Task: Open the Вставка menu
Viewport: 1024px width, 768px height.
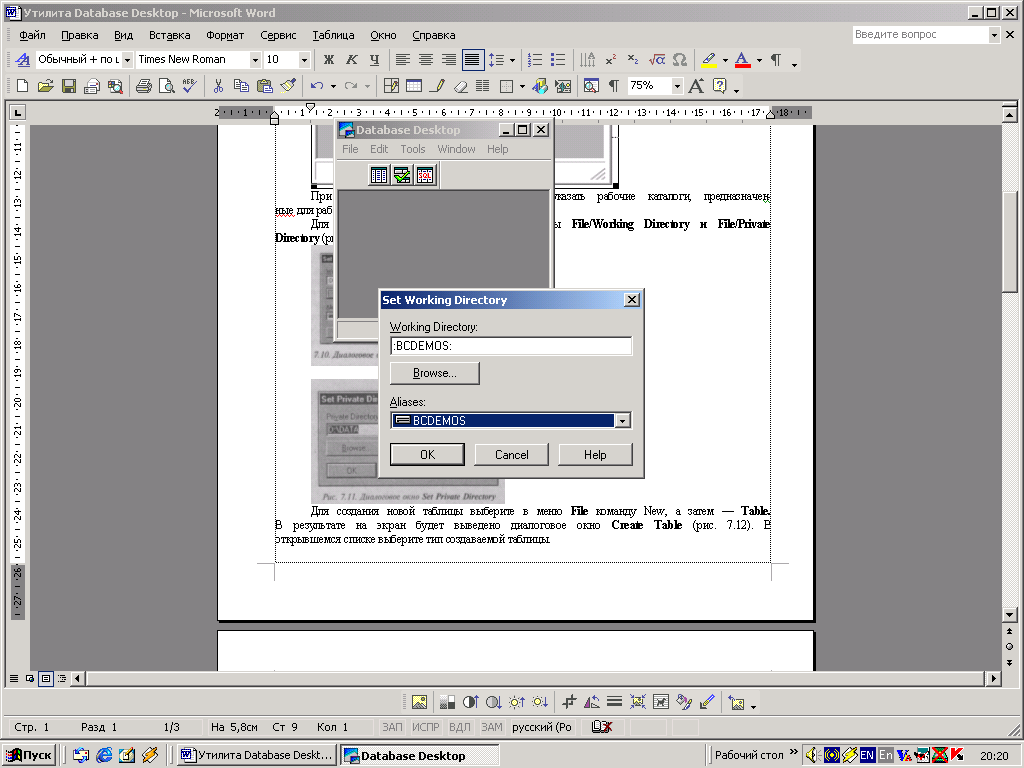Action: point(170,35)
